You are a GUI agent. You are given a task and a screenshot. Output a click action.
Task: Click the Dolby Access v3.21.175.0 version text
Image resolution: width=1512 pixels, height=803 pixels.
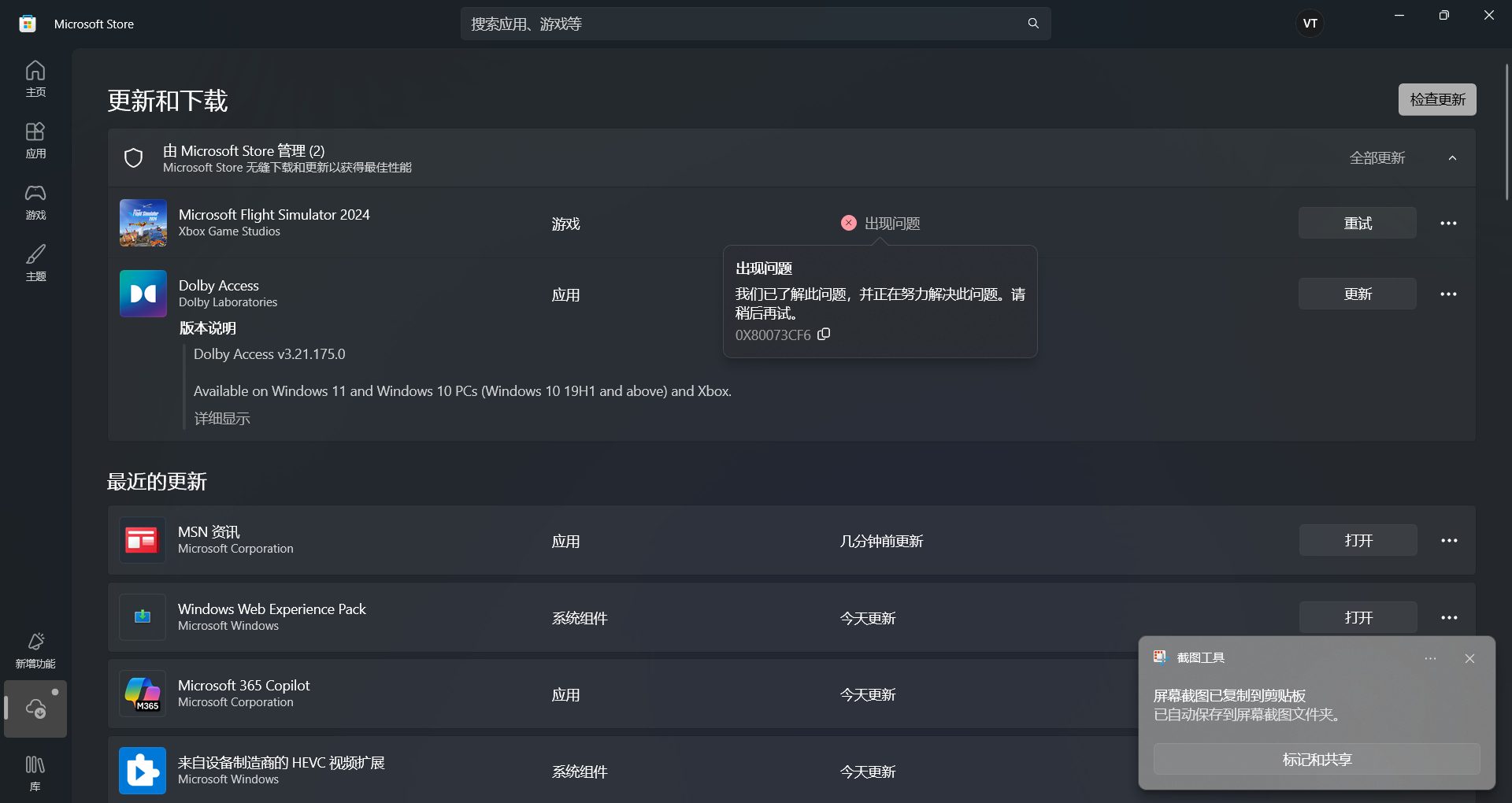click(269, 354)
